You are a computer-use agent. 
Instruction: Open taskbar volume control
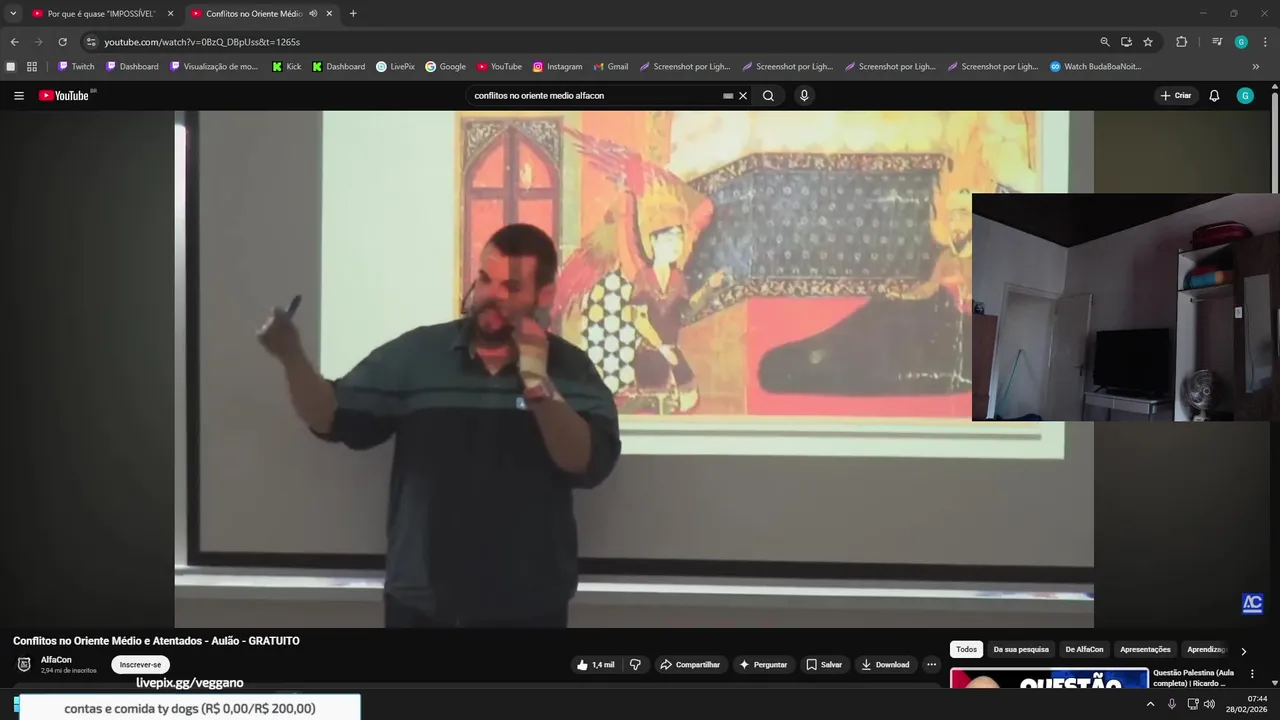[x=1209, y=704]
